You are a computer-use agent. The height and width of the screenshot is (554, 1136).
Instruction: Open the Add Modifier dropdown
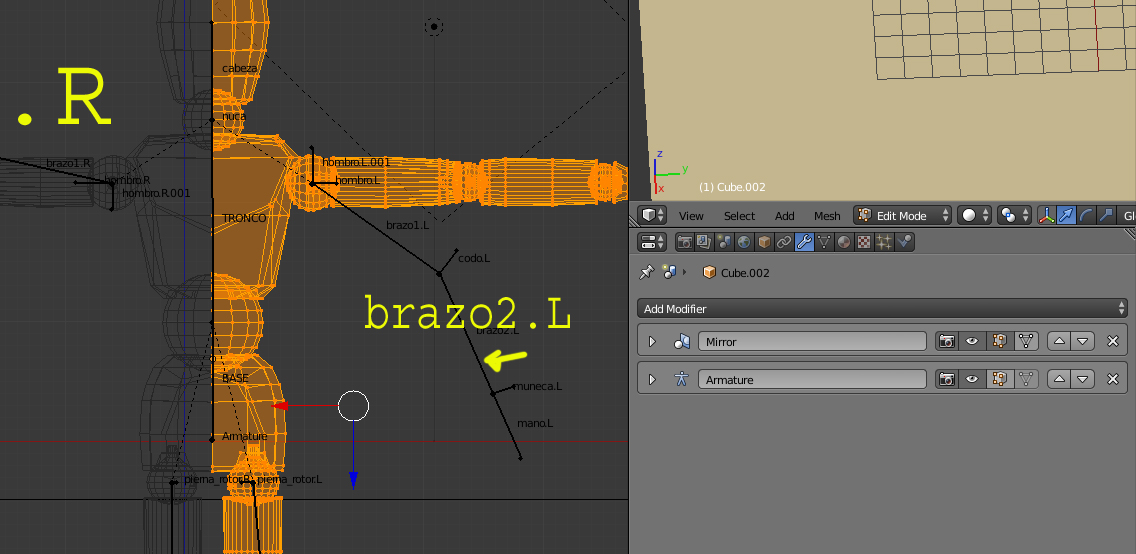coord(882,309)
